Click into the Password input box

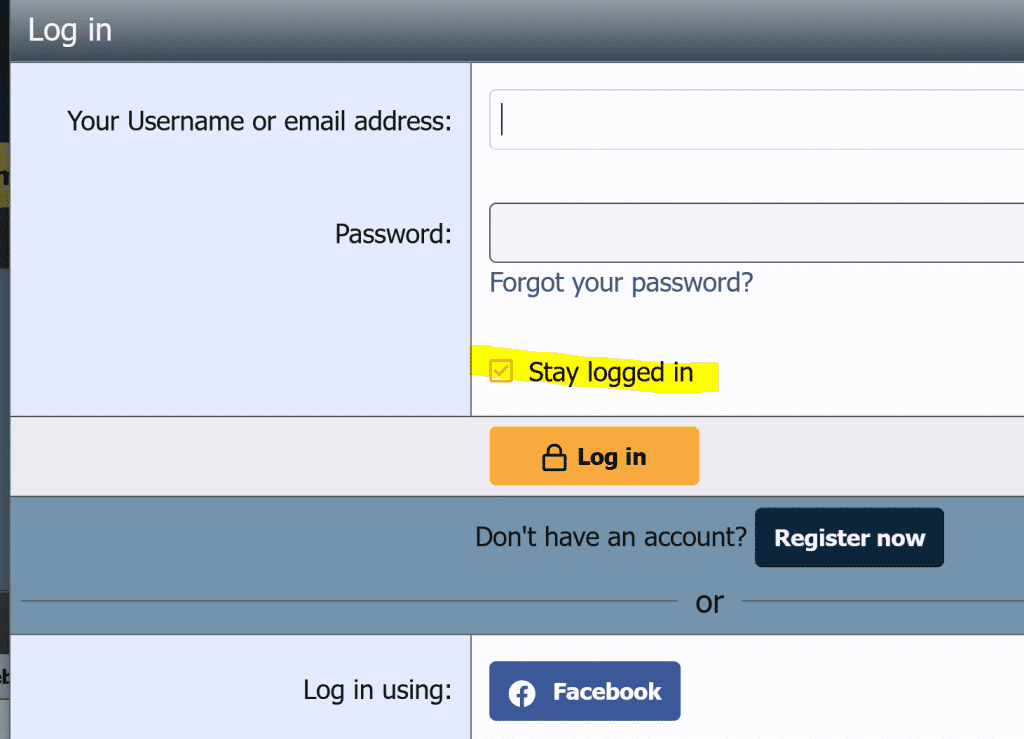click(756, 233)
